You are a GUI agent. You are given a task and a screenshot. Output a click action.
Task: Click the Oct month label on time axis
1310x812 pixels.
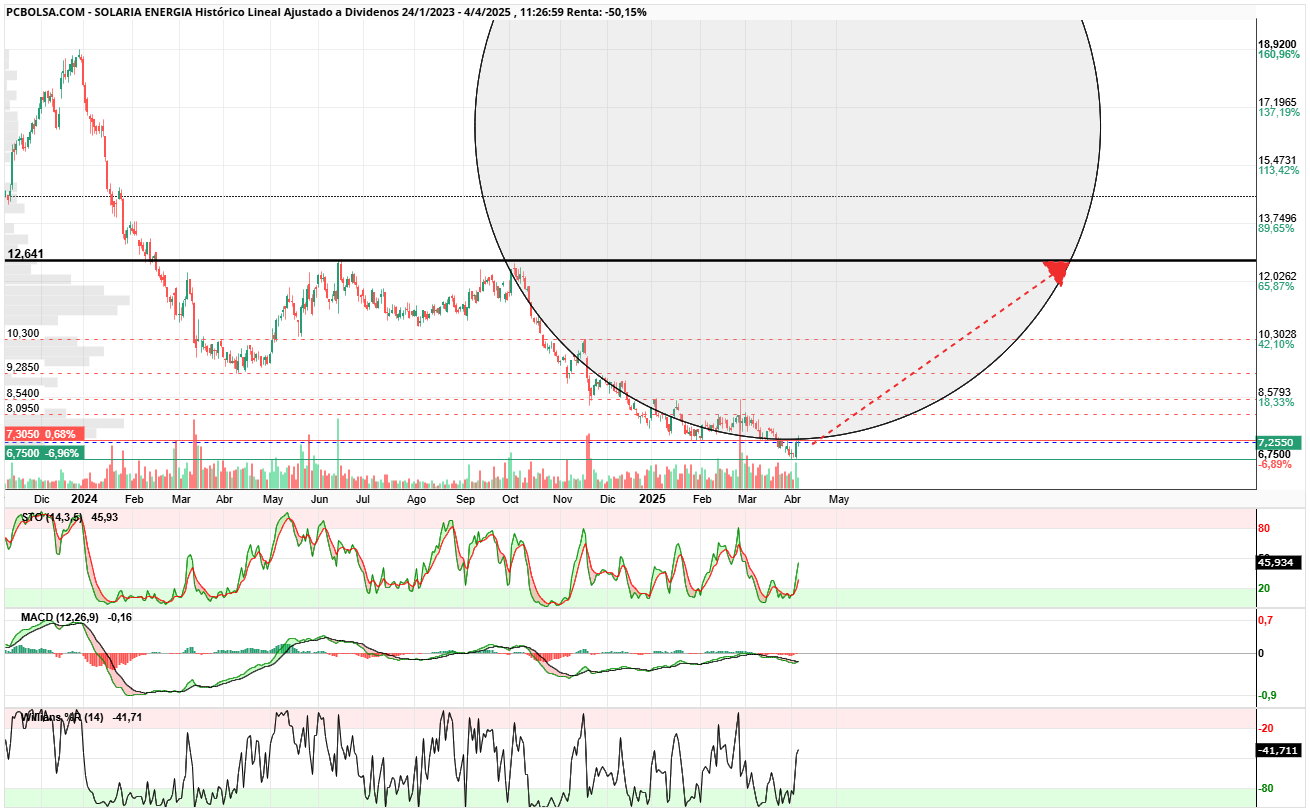pos(510,498)
